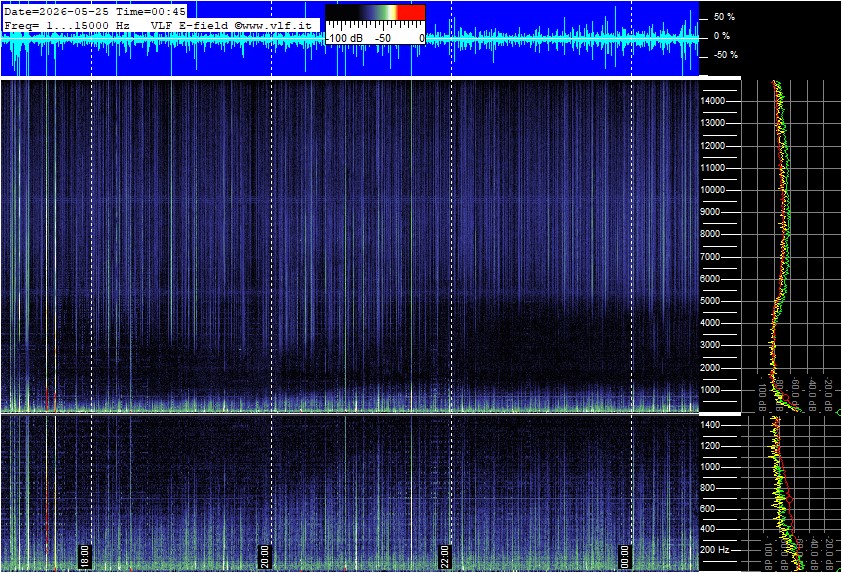This screenshot has height=573, width=842.
Task: Click the 9000 frequency axis label
Action: (710, 212)
